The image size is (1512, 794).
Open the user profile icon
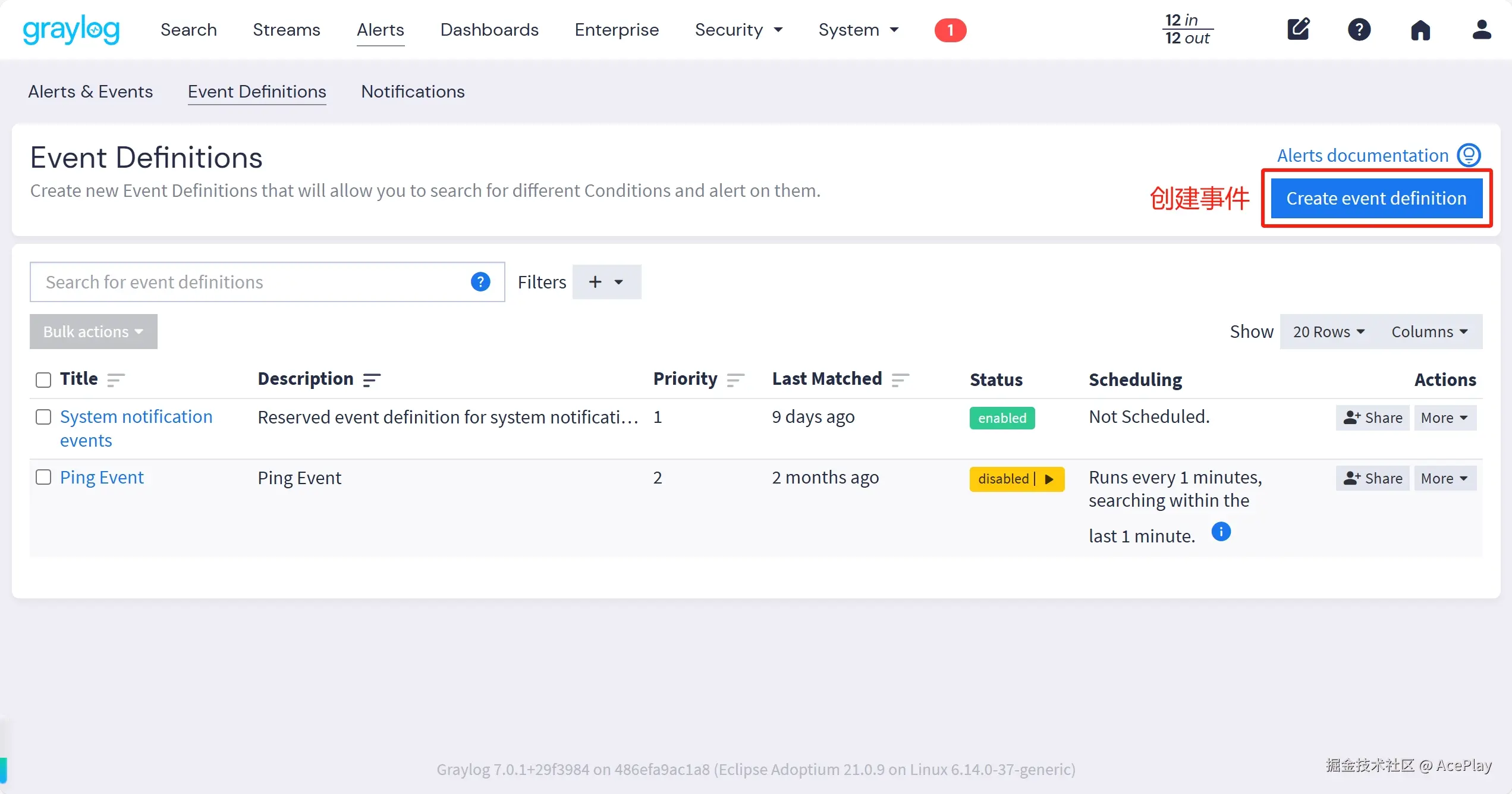pos(1481,29)
